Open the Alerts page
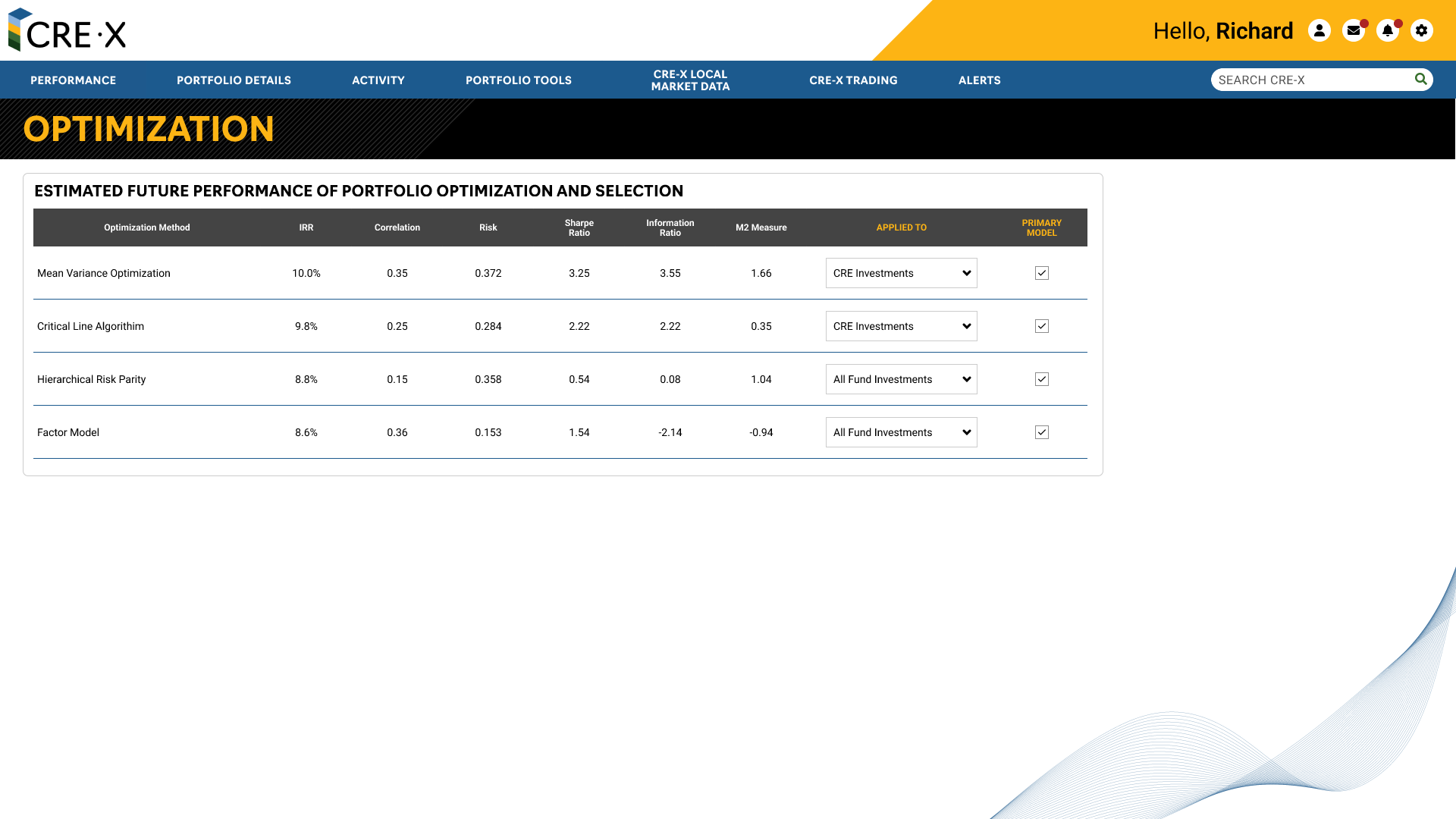The width and height of the screenshot is (1456, 819). click(979, 80)
